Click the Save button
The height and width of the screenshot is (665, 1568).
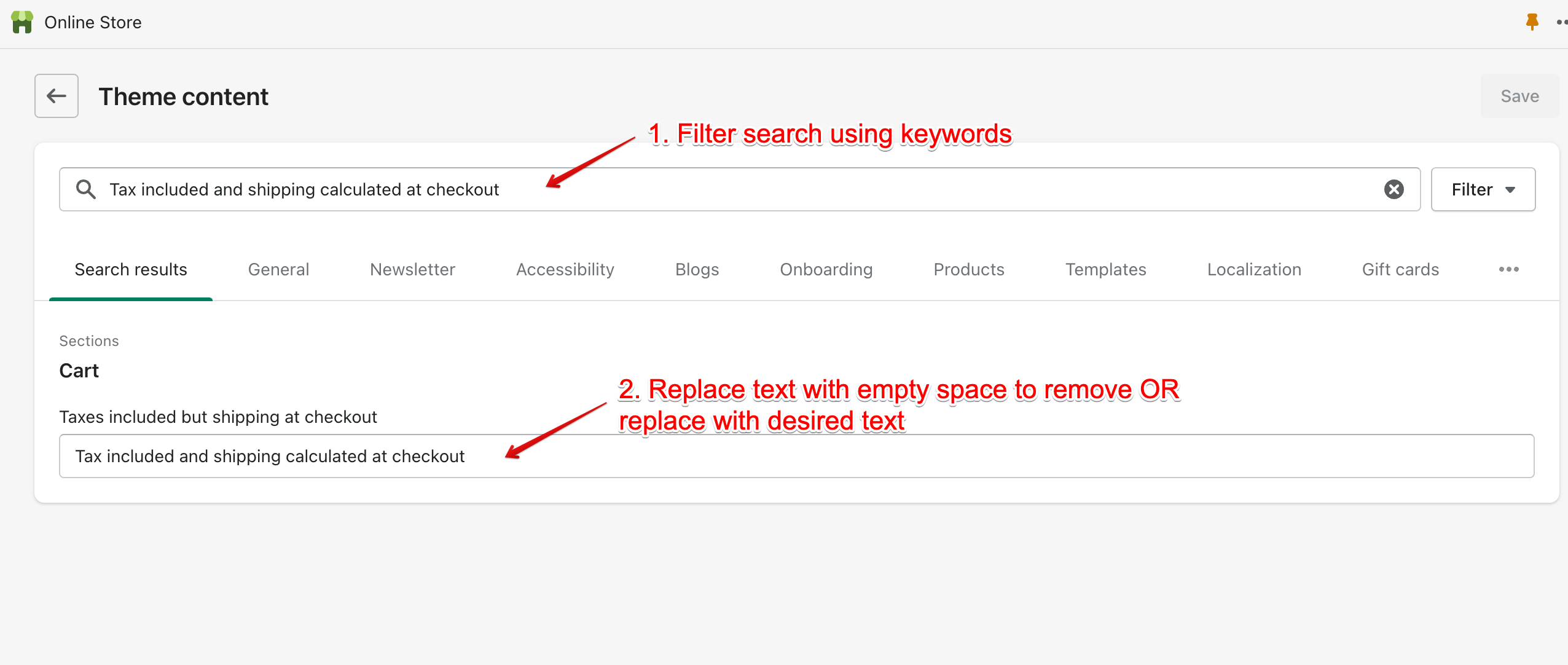click(x=1519, y=96)
